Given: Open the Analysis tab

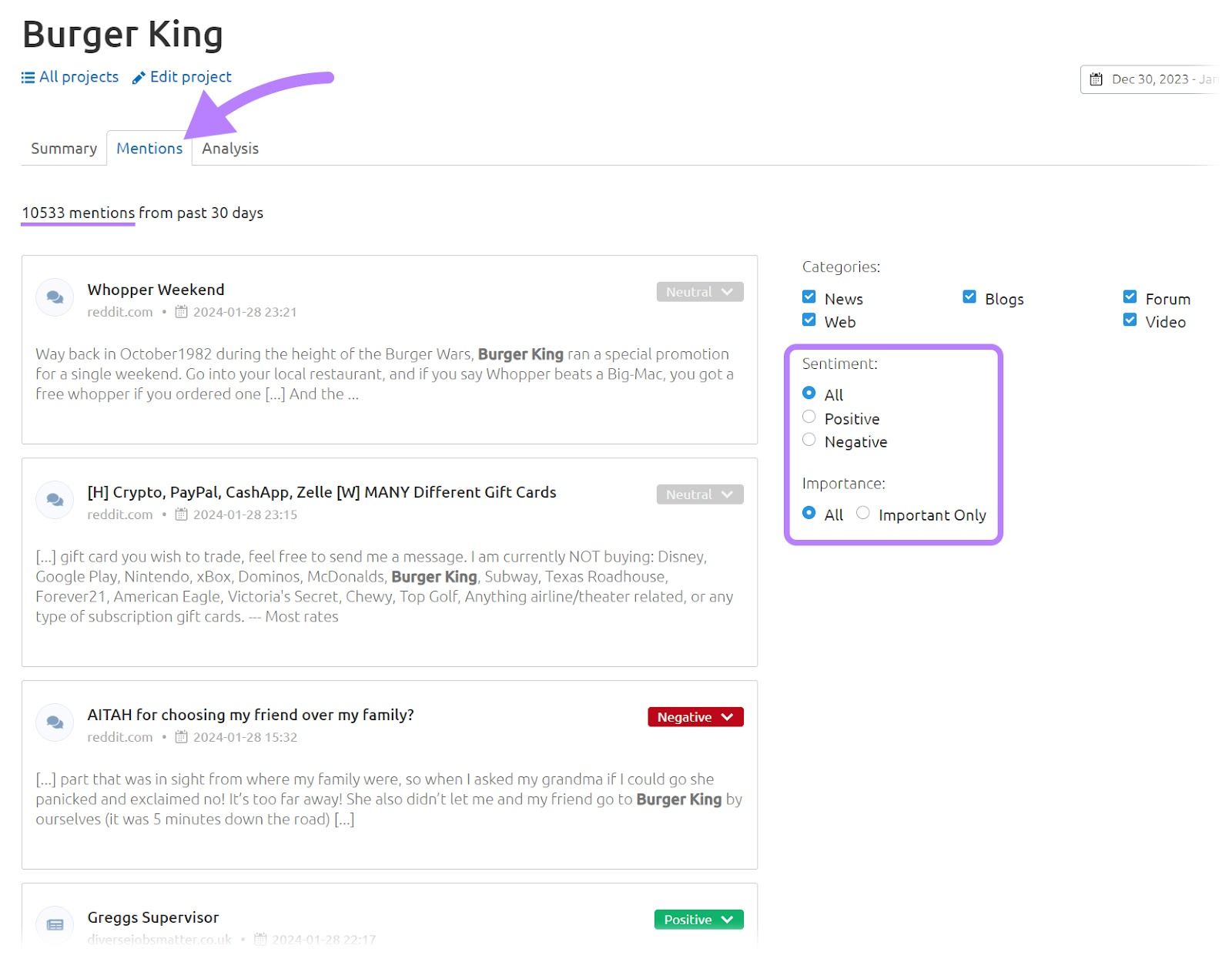Looking at the screenshot, I should [x=229, y=148].
